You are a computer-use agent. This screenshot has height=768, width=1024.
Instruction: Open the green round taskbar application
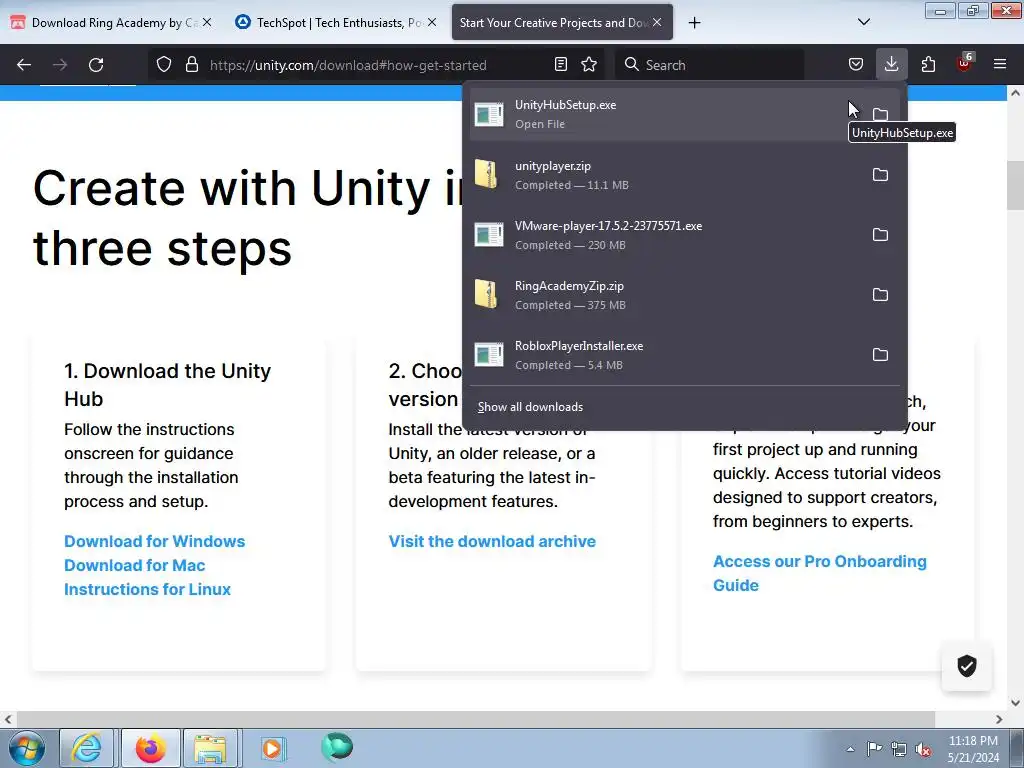tap(337, 746)
